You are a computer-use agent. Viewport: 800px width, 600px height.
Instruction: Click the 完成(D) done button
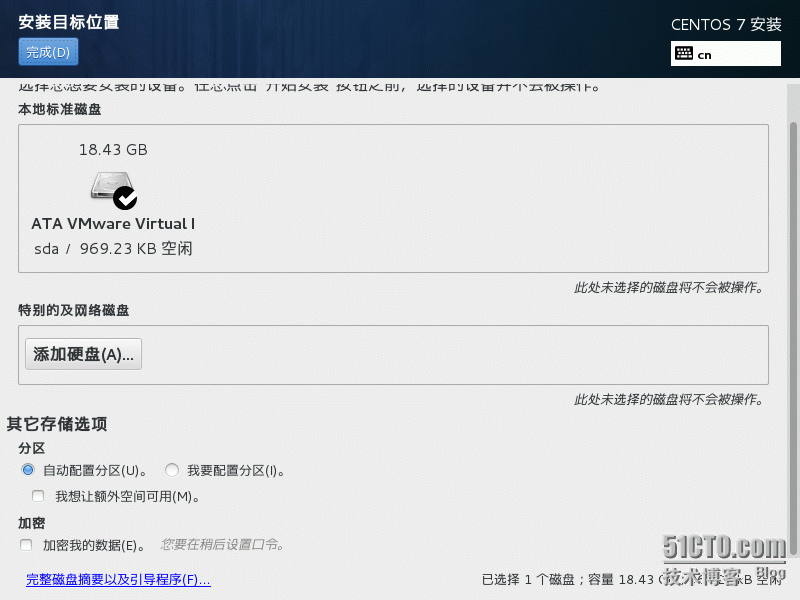pyautogui.click(x=48, y=52)
